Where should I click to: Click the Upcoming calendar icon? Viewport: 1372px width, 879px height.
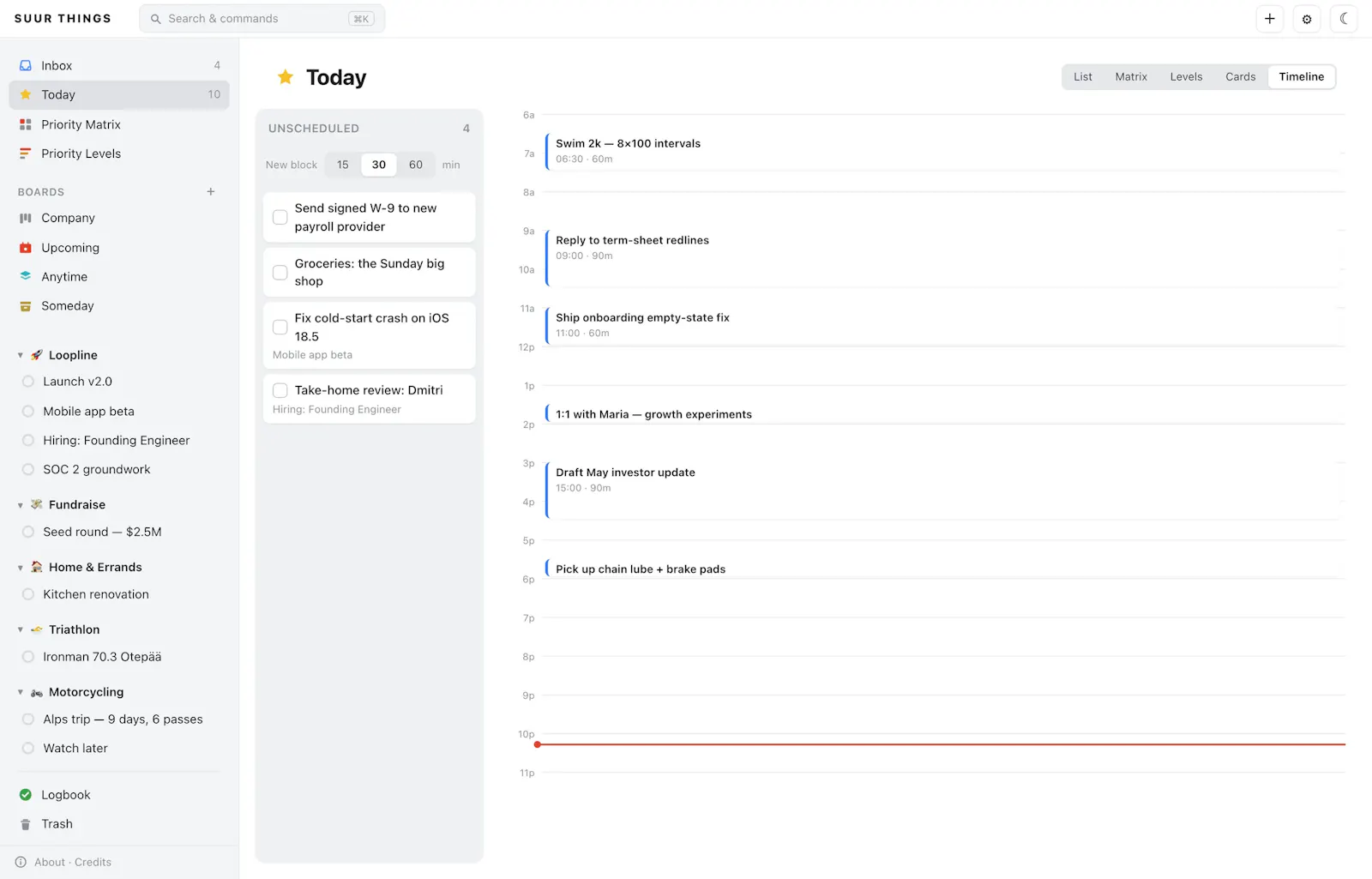click(x=26, y=248)
